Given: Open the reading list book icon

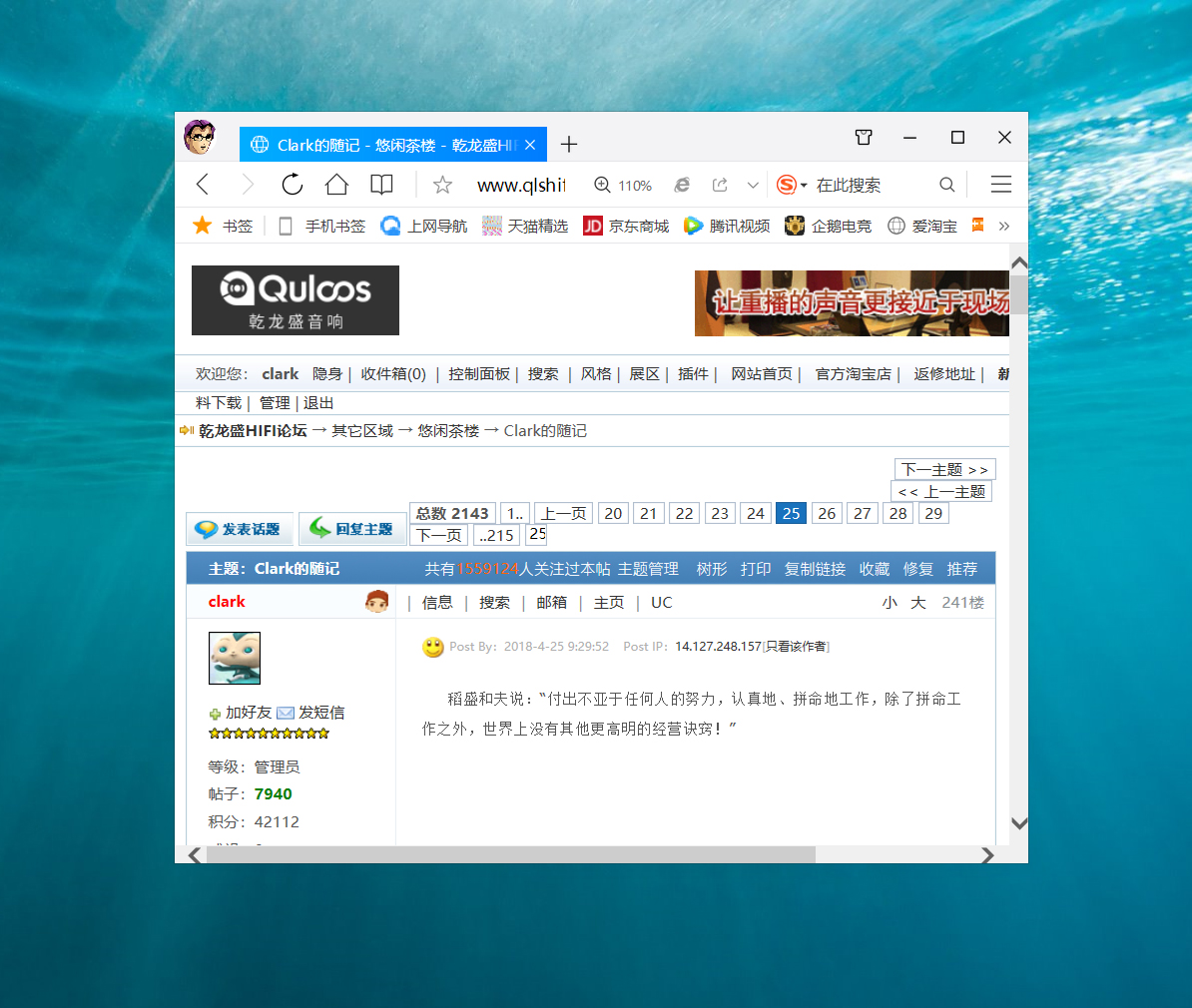Looking at the screenshot, I should coord(380,185).
